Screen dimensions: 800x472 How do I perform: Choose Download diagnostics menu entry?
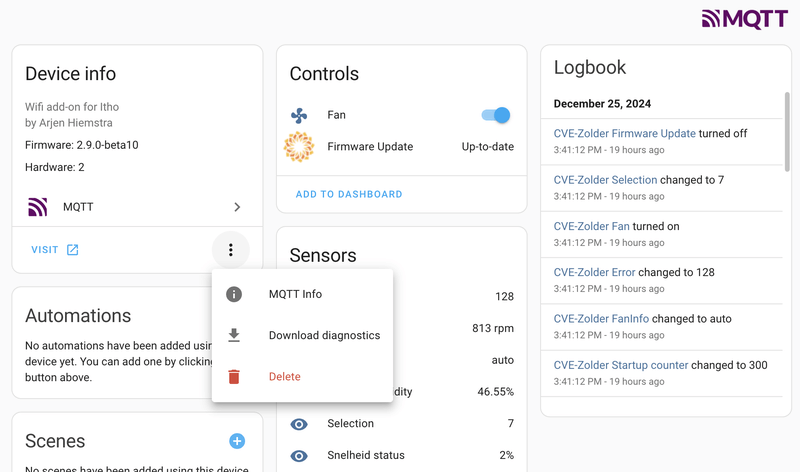click(324, 335)
